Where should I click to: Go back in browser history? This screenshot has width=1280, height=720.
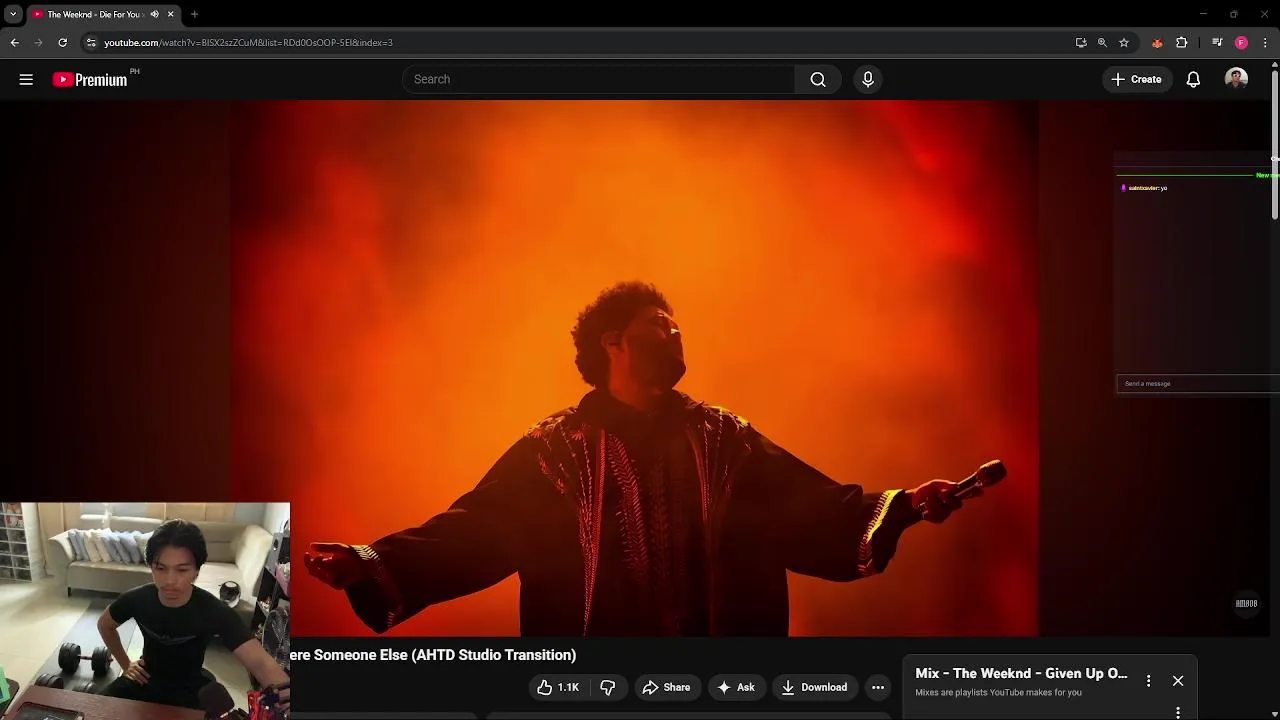(14, 42)
